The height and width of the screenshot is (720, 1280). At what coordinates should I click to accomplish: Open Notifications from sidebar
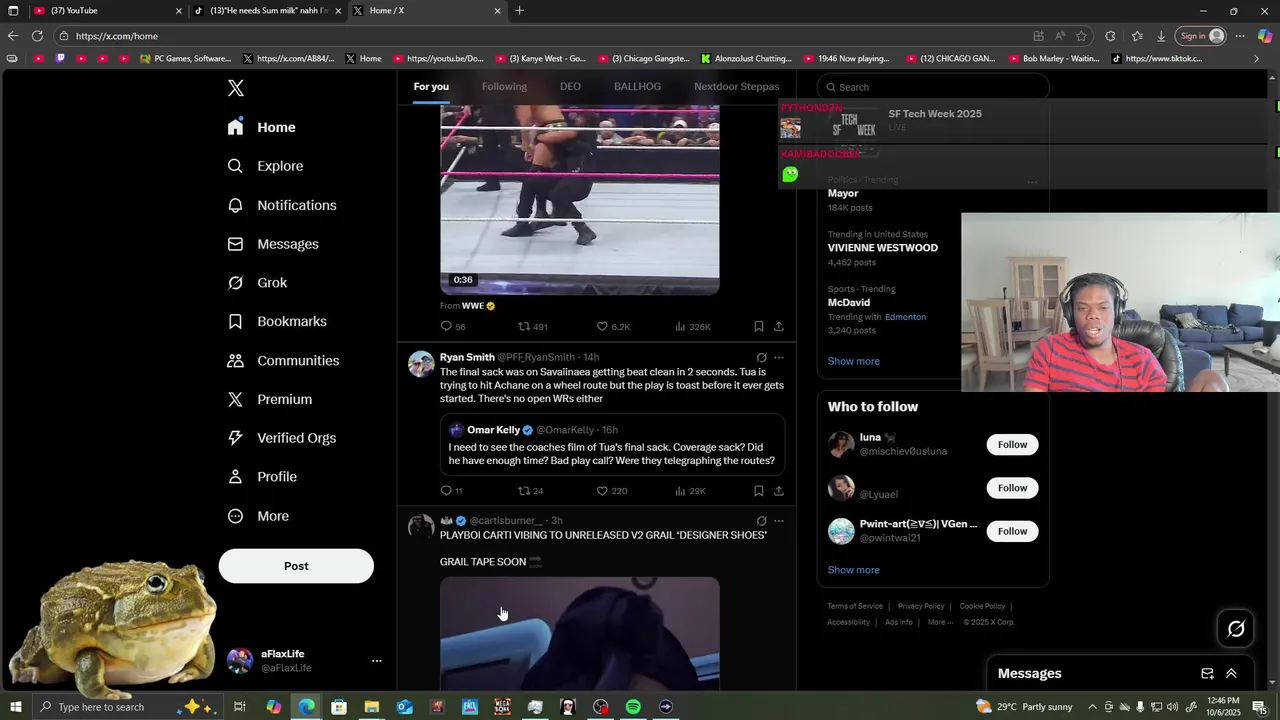point(282,205)
